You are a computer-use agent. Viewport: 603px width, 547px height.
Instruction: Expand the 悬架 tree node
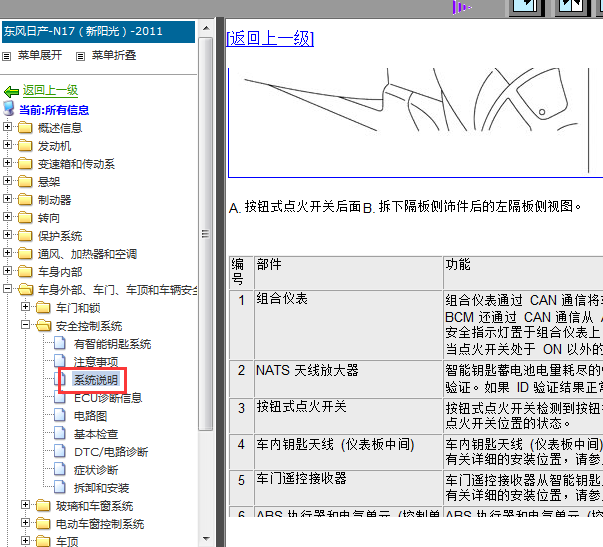coord(7,180)
